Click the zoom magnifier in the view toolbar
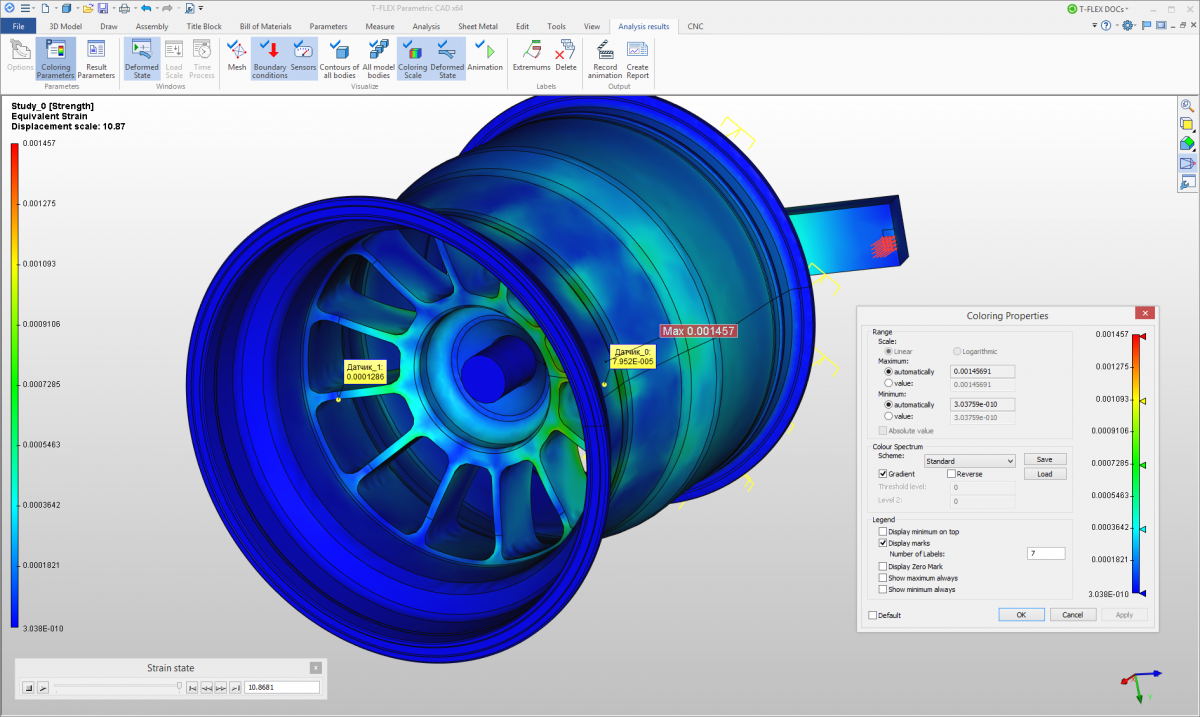 pyautogui.click(x=1187, y=105)
